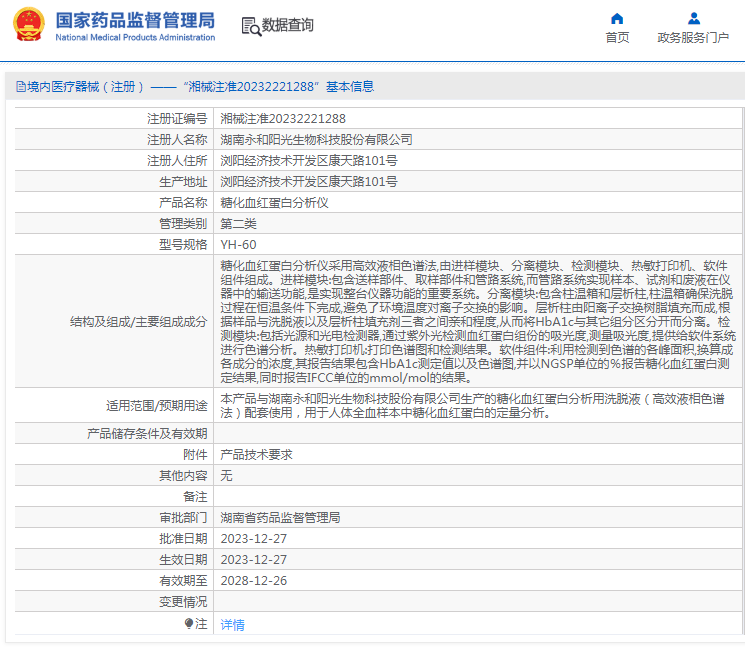Screen dimensions: 745x648
Task: Select 其他内容 value 无
Action: click(x=226, y=475)
